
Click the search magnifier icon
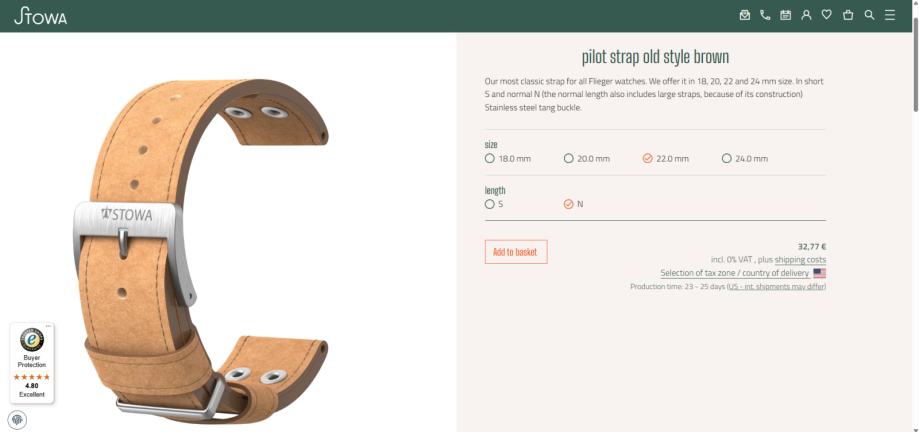click(869, 15)
